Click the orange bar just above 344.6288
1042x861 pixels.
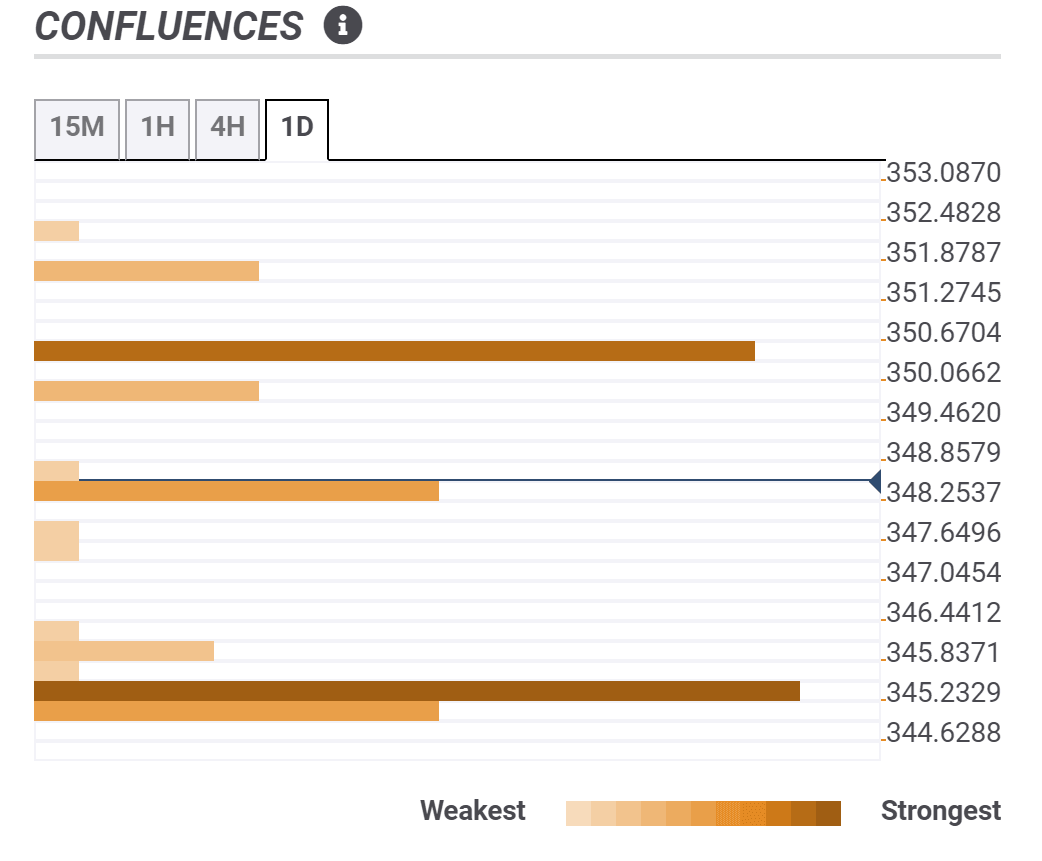pyautogui.click(x=236, y=711)
